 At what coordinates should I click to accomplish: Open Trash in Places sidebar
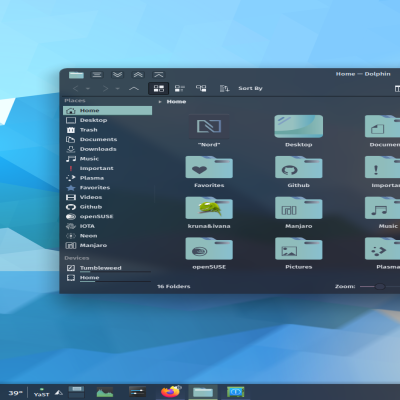pos(107,130)
